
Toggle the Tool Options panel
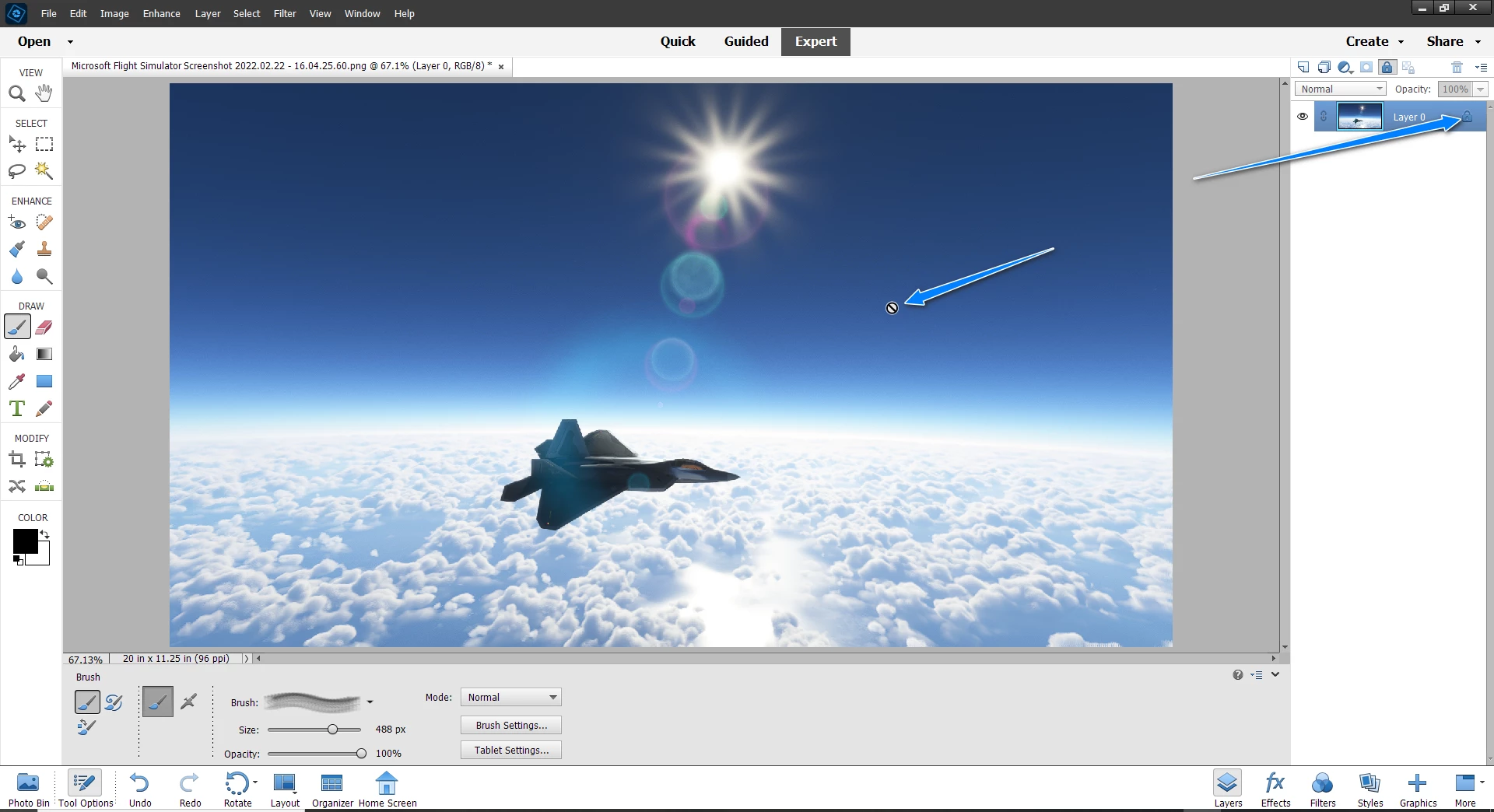click(x=86, y=789)
